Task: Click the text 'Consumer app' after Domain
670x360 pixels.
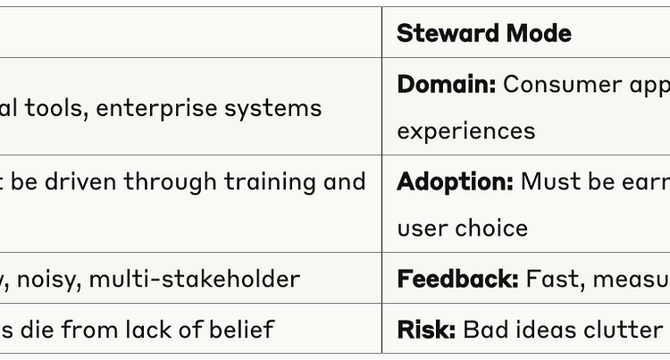Action: pos(586,85)
